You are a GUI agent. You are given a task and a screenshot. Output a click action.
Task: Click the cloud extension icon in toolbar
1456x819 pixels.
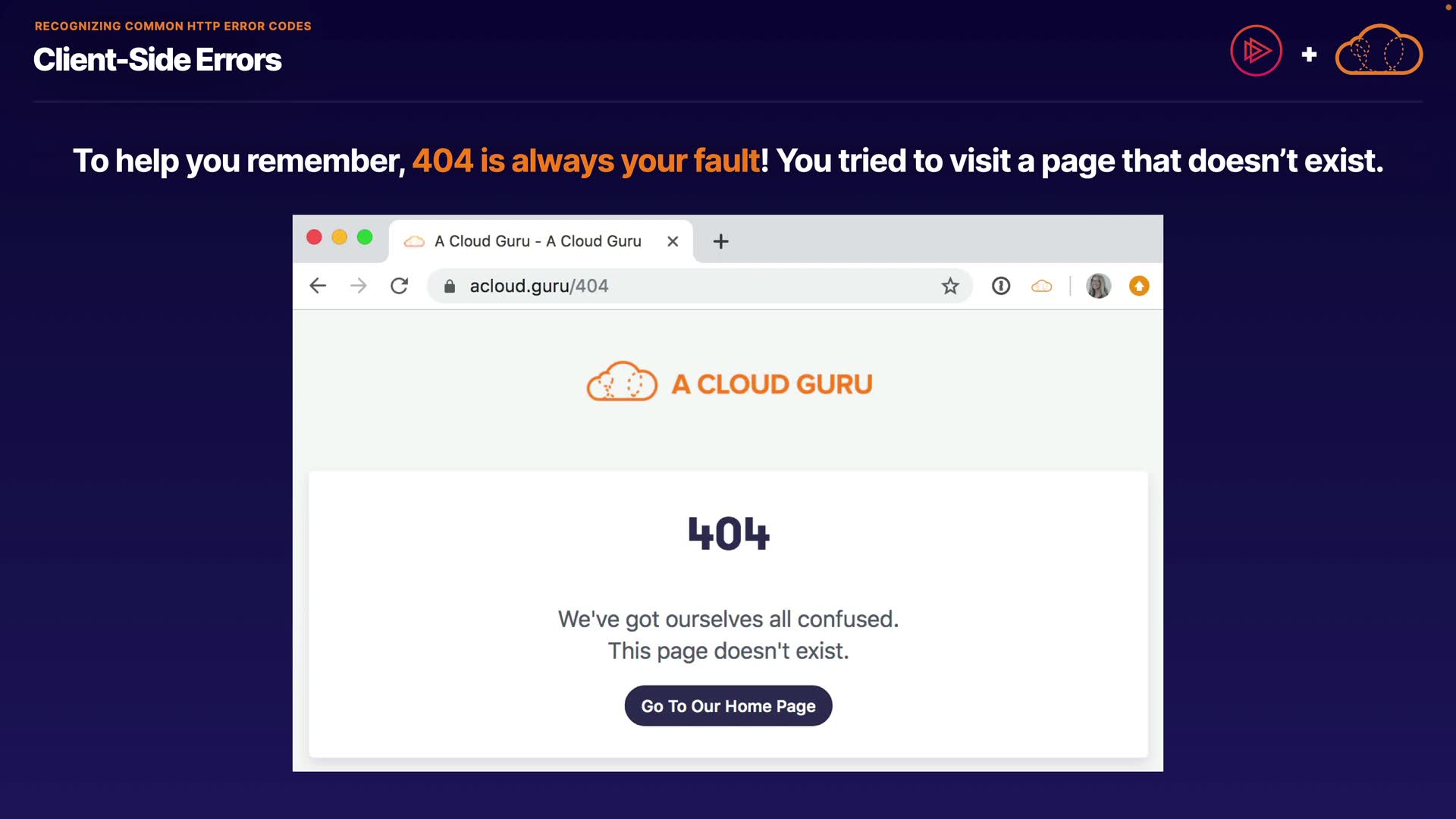pos(1042,286)
